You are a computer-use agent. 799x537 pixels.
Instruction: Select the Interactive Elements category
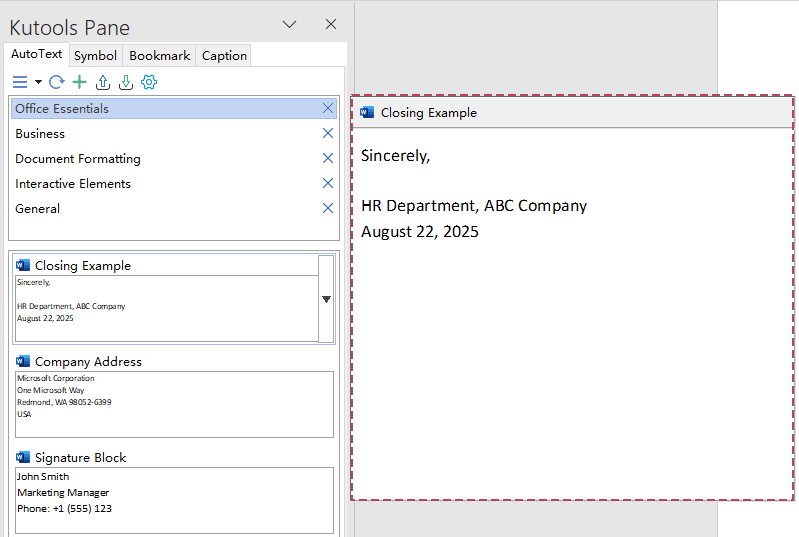pyautogui.click(x=73, y=183)
